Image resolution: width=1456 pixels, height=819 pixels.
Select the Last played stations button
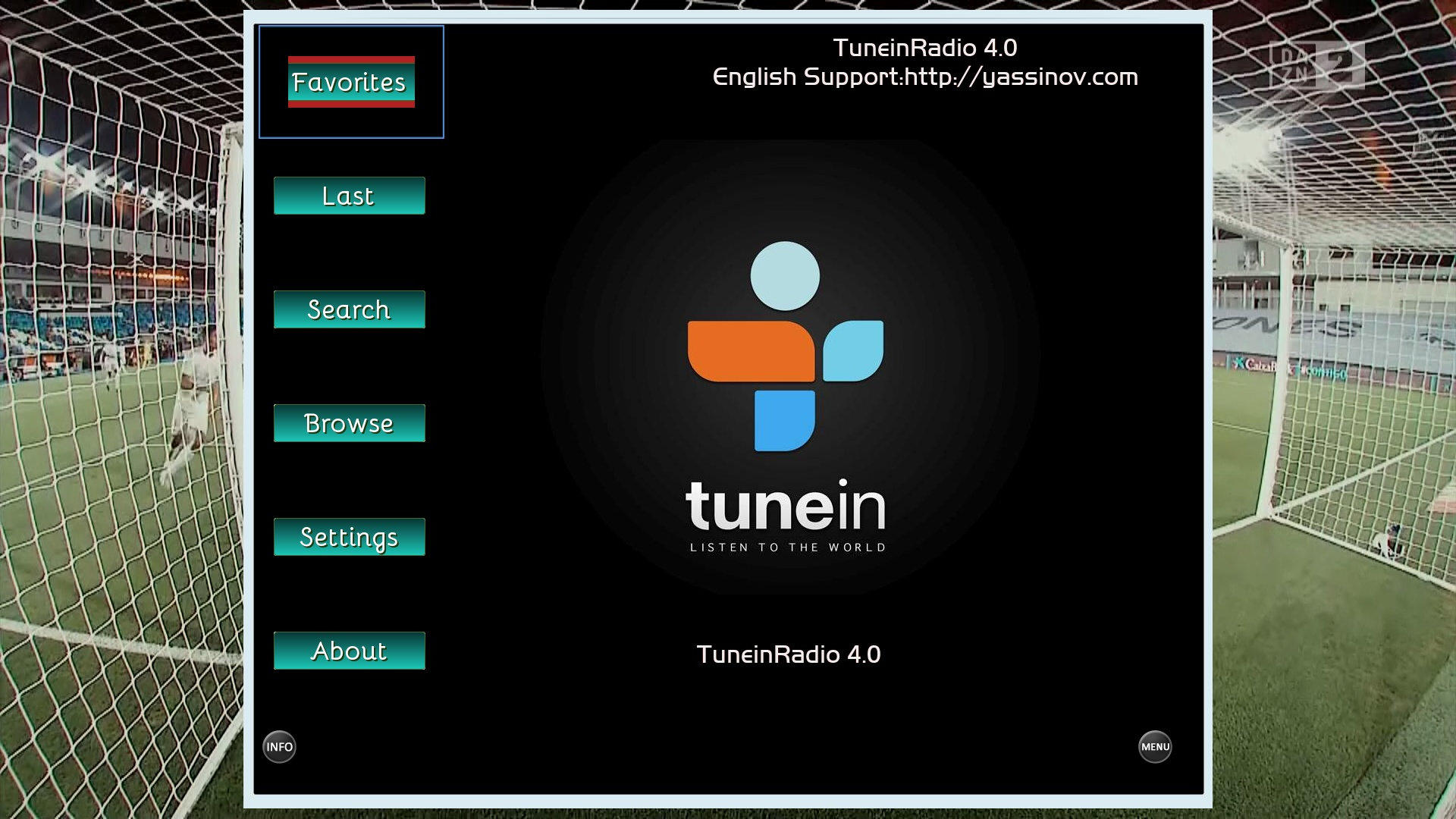point(350,196)
